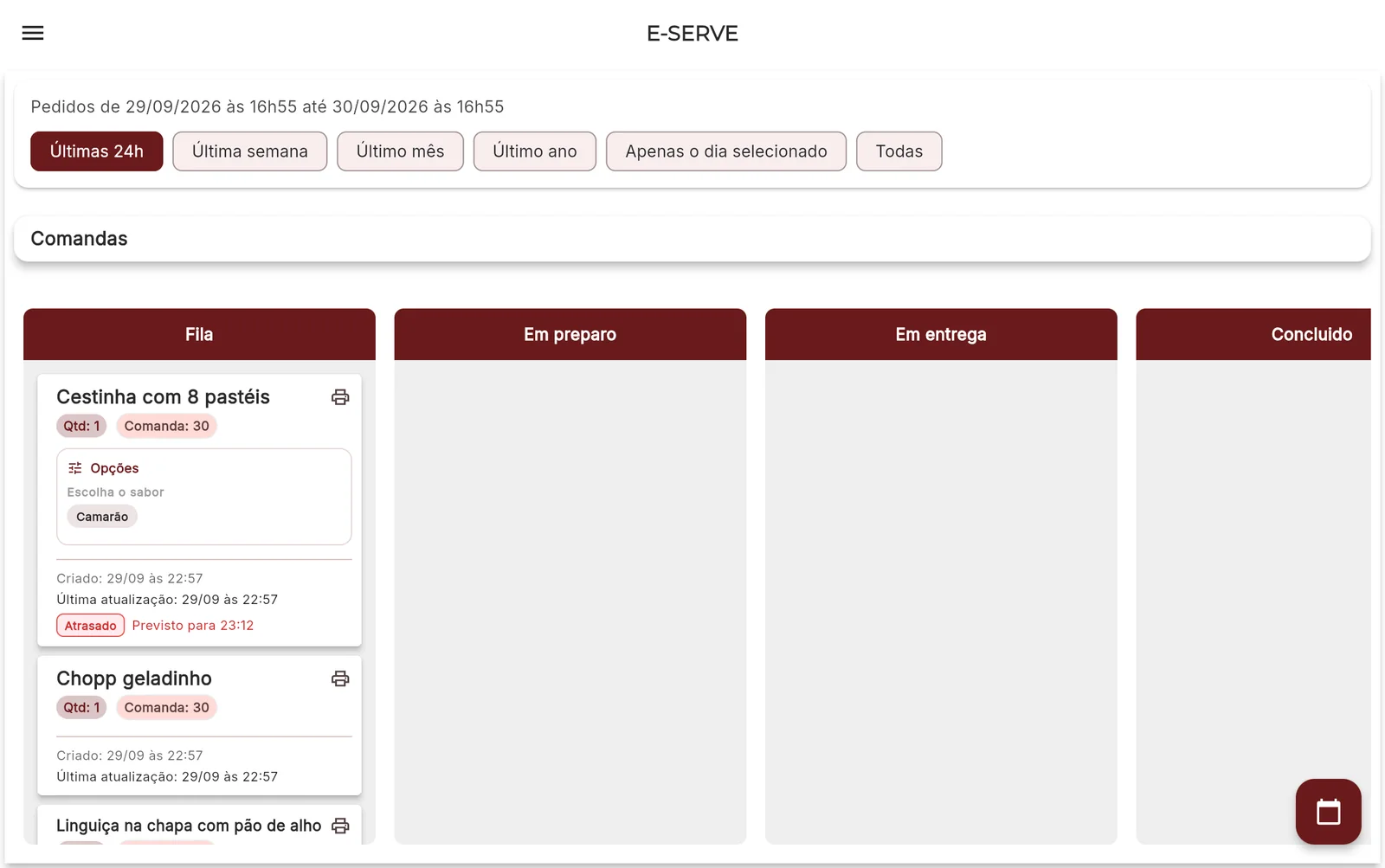This screenshot has width=1385, height=868.
Task: Filter orders by Última semana
Action: tap(250, 151)
